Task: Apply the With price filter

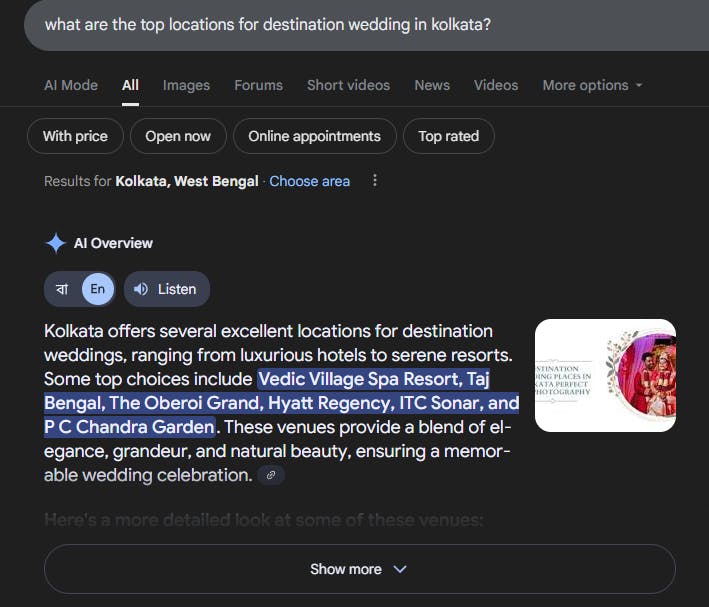Action: (x=75, y=136)
